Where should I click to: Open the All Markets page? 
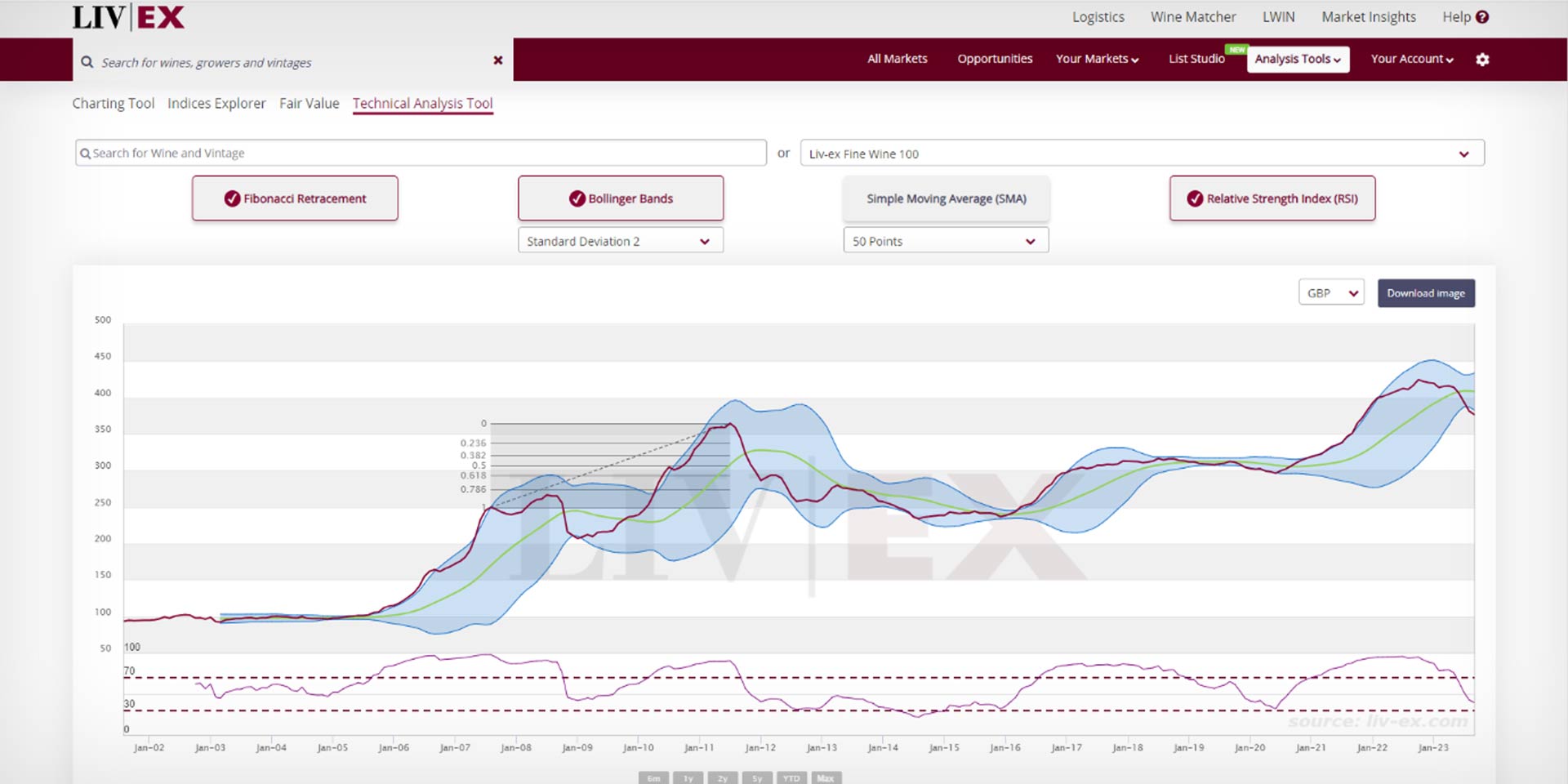point(898,59)
